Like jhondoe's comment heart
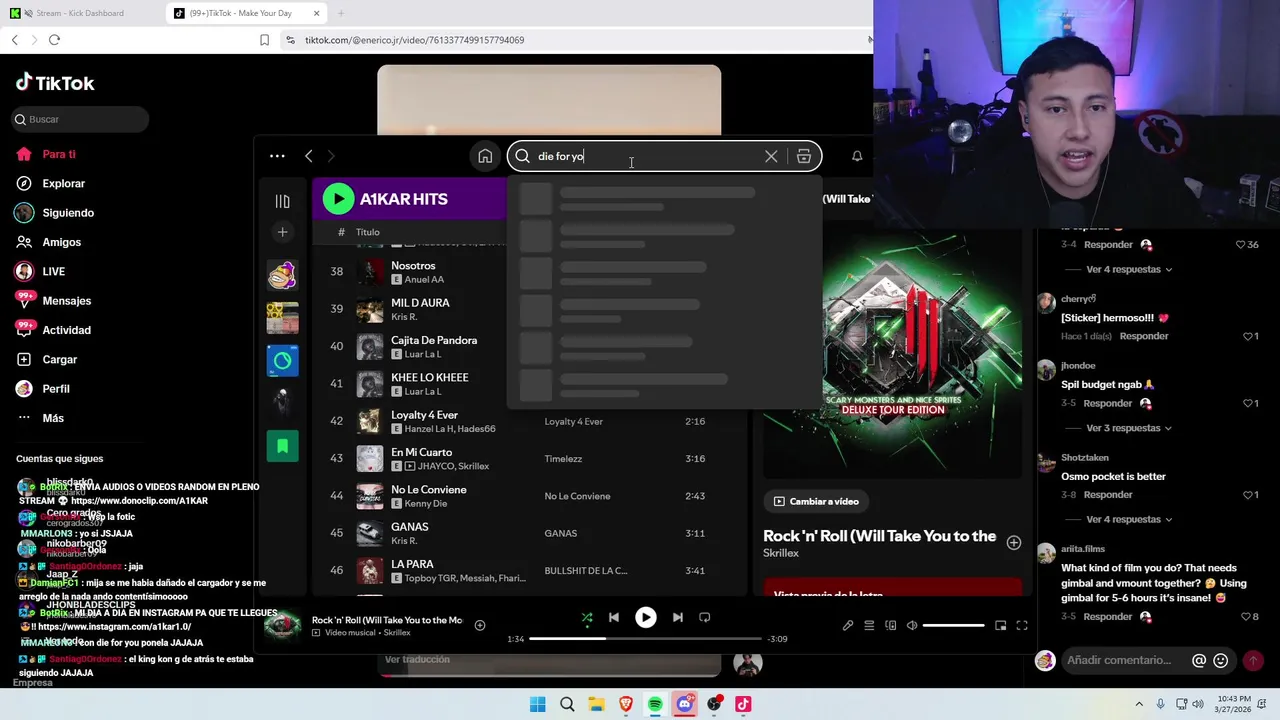The width and height of the screenshot is (1280, 720). (x=1246, y=403)
